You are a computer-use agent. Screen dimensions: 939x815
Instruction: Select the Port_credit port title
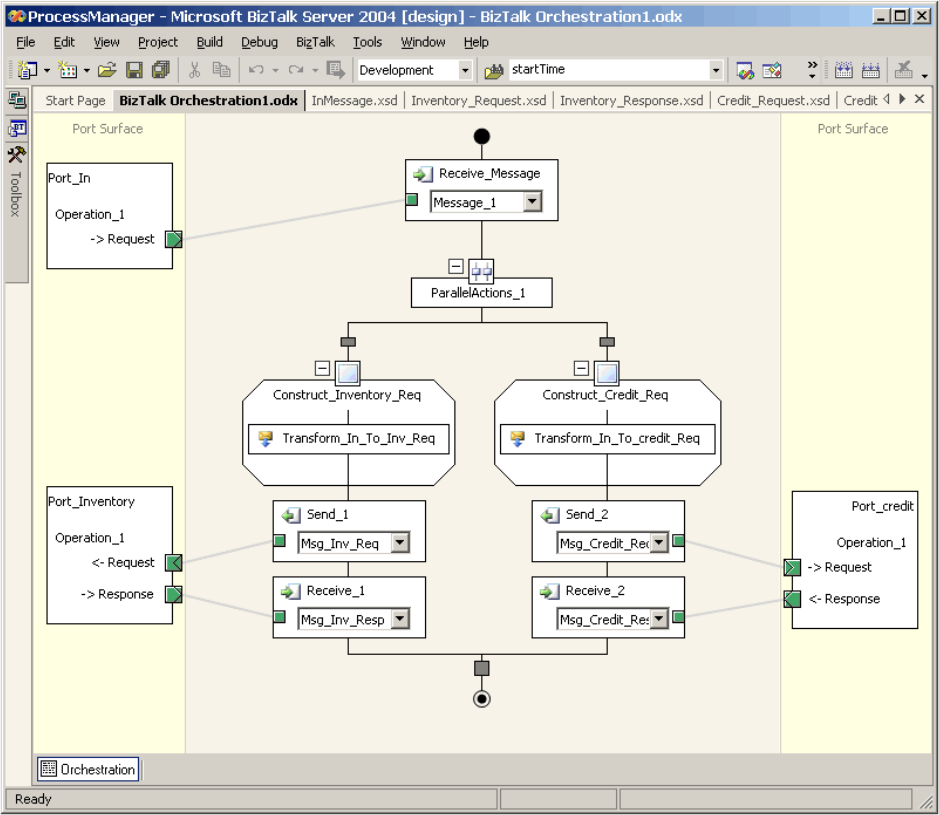882,507
